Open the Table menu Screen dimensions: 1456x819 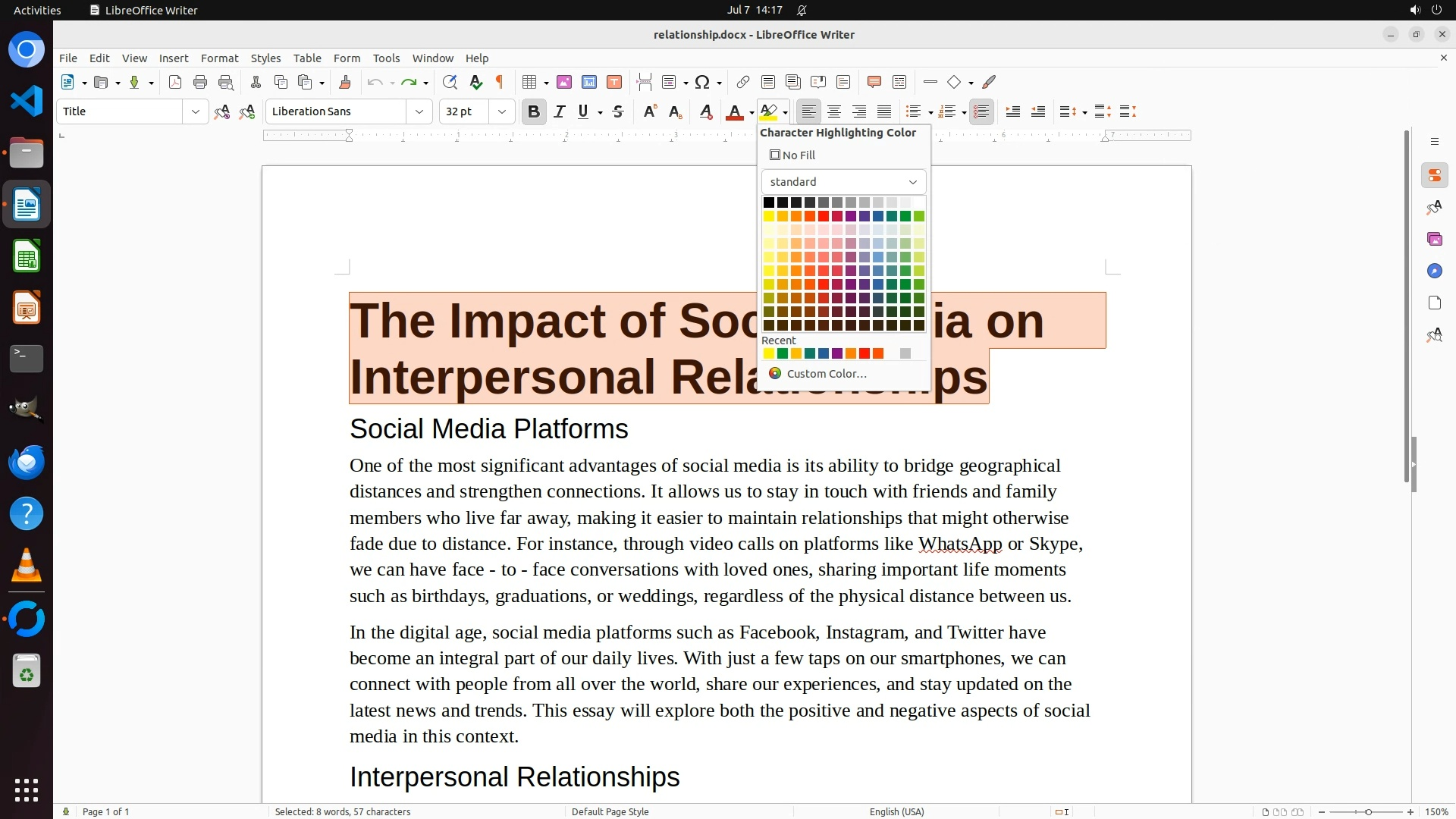pyautogui.click(x=307, y=58)
